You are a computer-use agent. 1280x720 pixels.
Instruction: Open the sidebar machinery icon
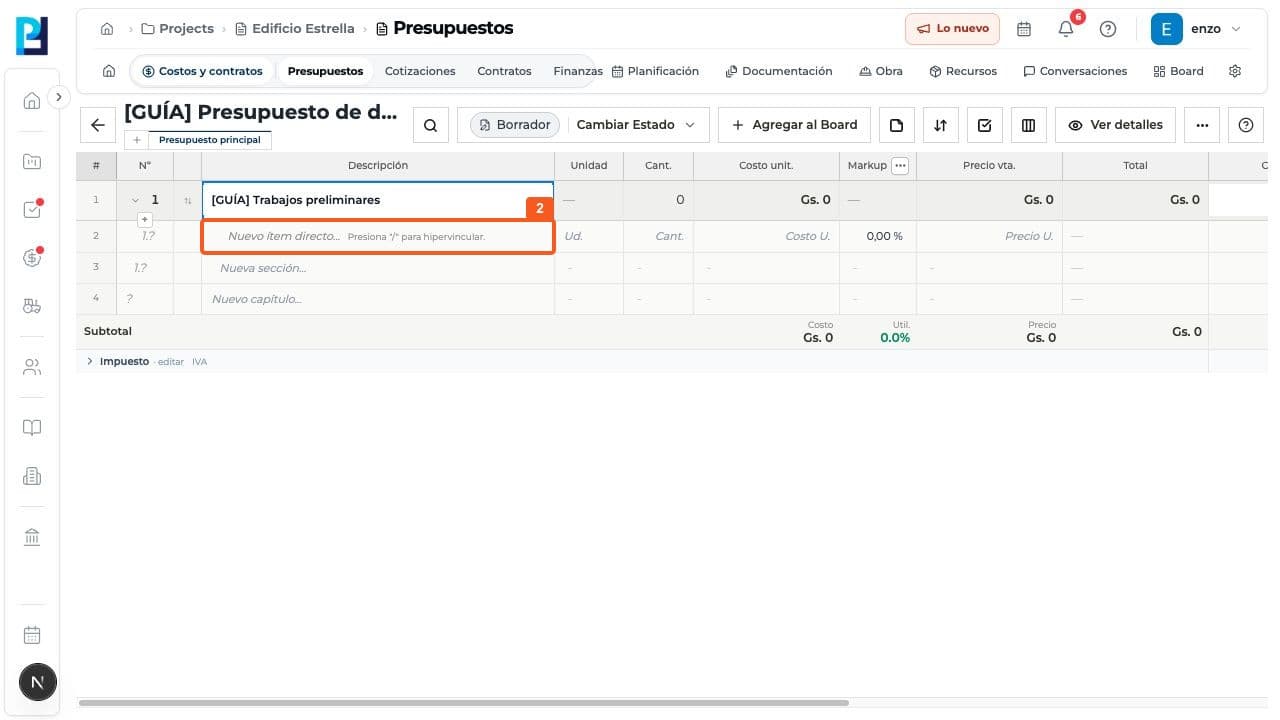(x=32, y=307)
